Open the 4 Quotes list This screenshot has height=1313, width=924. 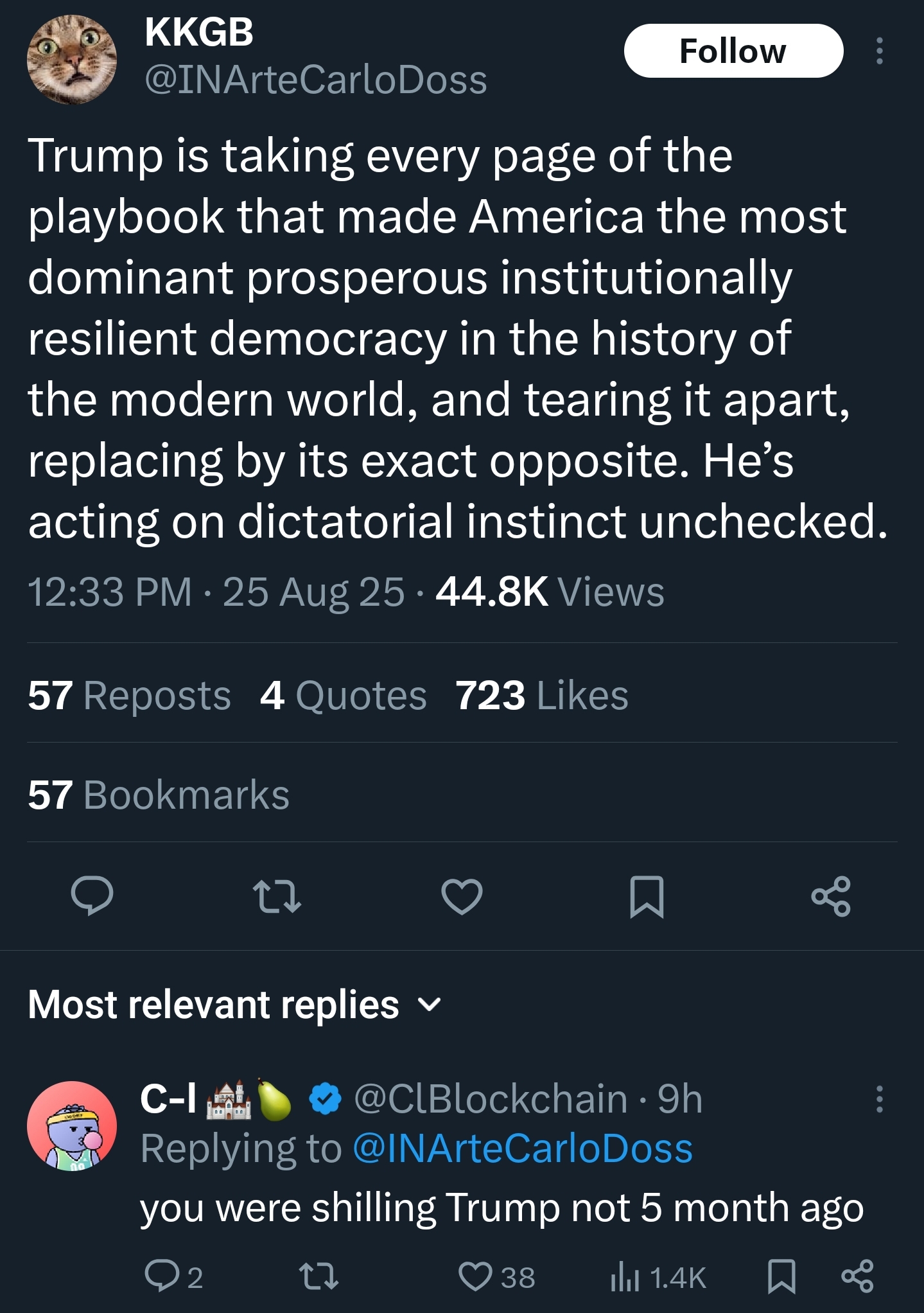coord(343,696)
